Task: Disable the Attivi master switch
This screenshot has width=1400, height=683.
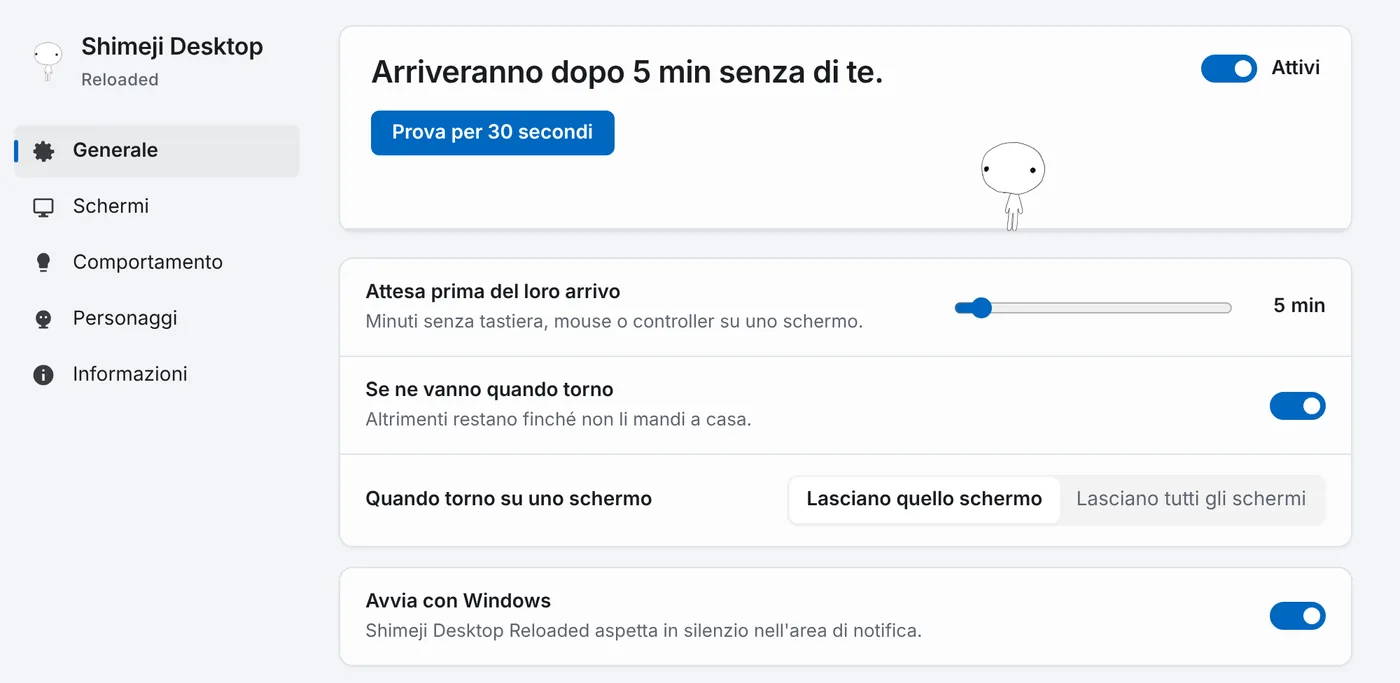Action: click(x=1229, y=68)
